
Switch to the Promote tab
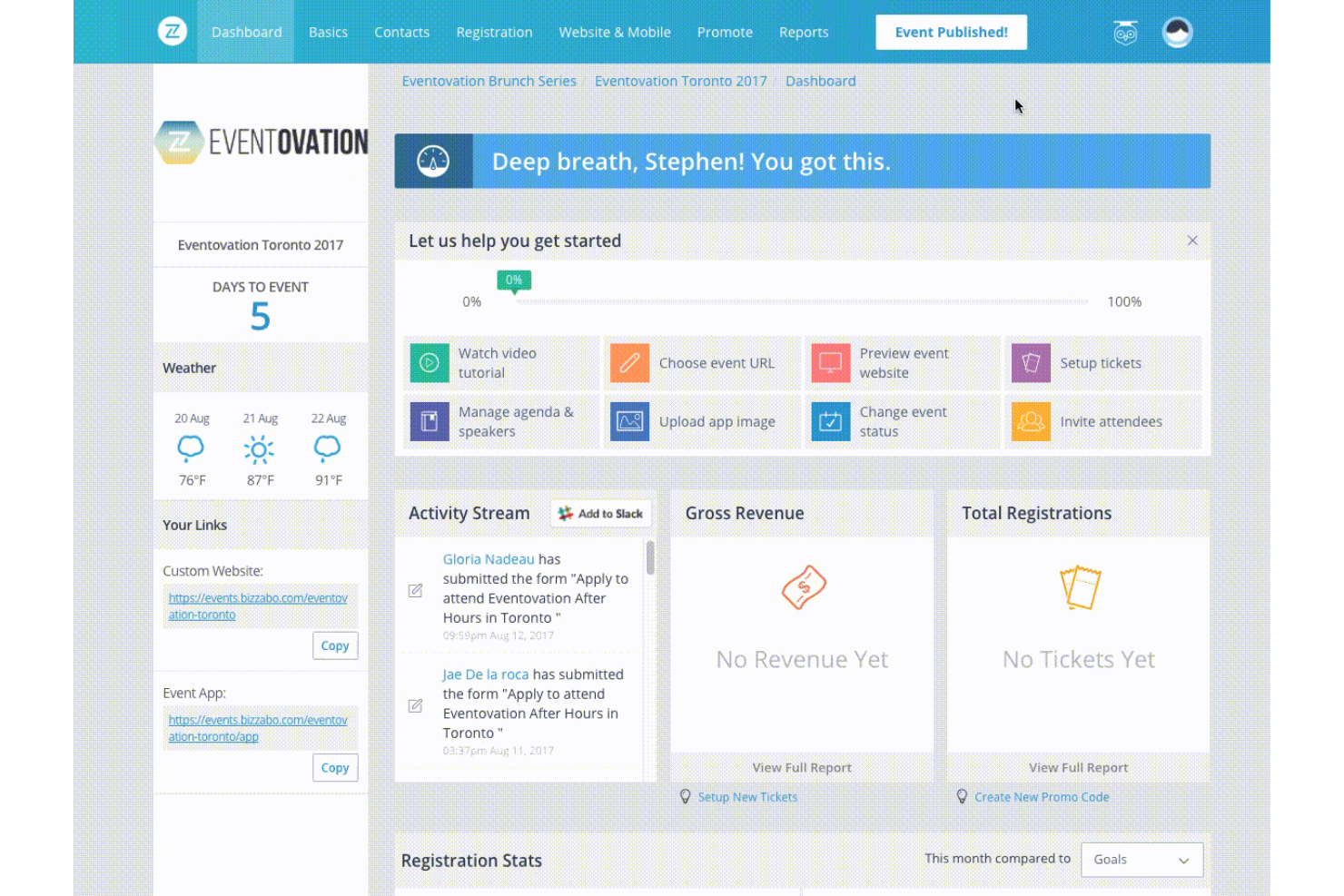[725, 32]
